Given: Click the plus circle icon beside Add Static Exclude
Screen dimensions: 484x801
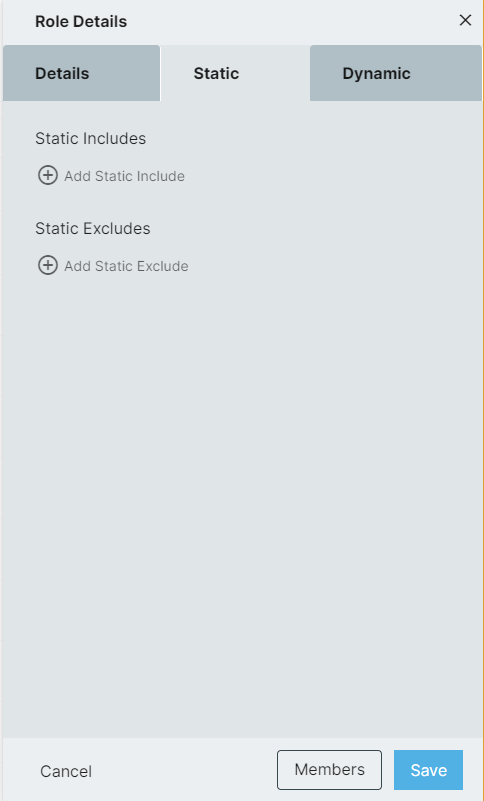Looking at the screenshot, I should tap(48, 265).
